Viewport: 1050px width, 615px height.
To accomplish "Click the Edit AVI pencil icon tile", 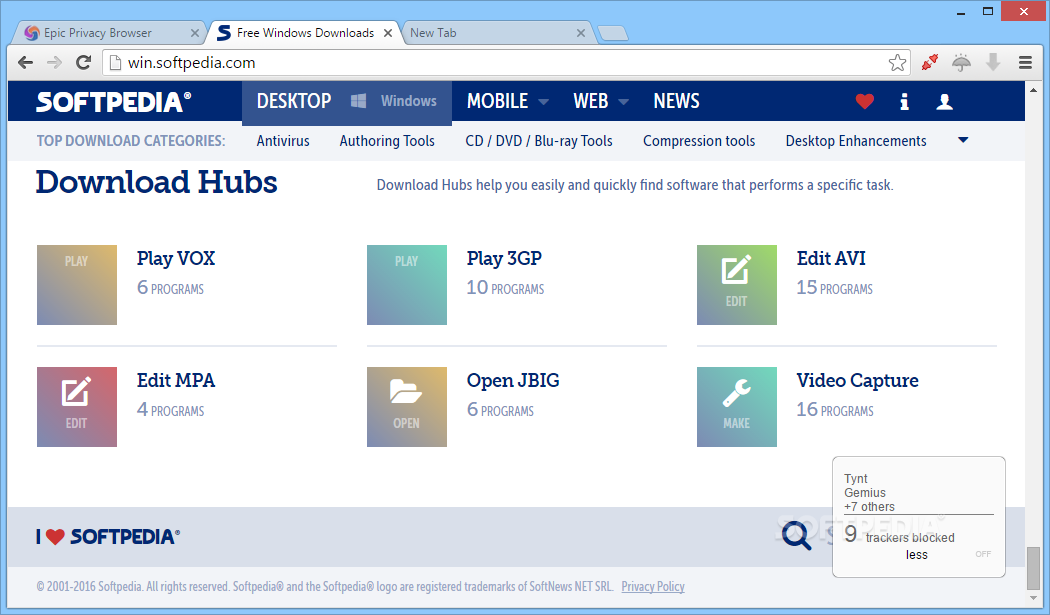I will pyautogui.click(x=737, y=285).
